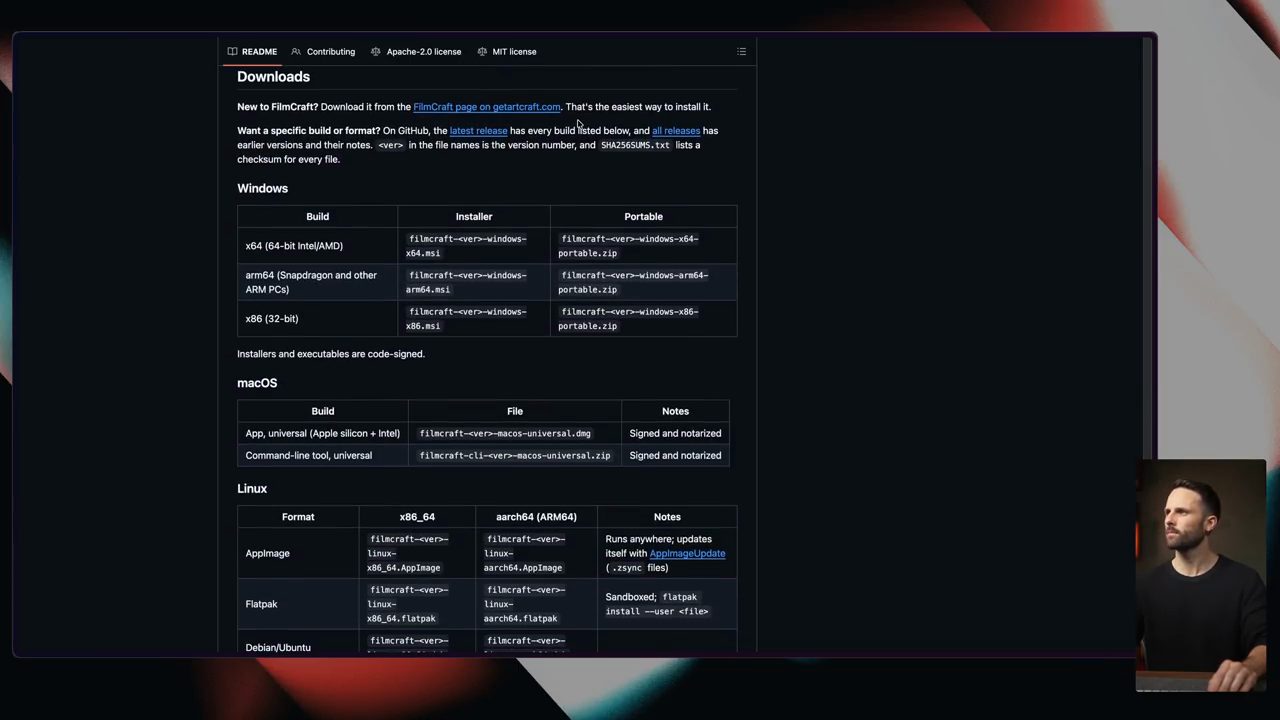The width and height of the screenshot is (1280, 720).
Task: Click the people icon beside Contributing
Action: coord(296,52)
